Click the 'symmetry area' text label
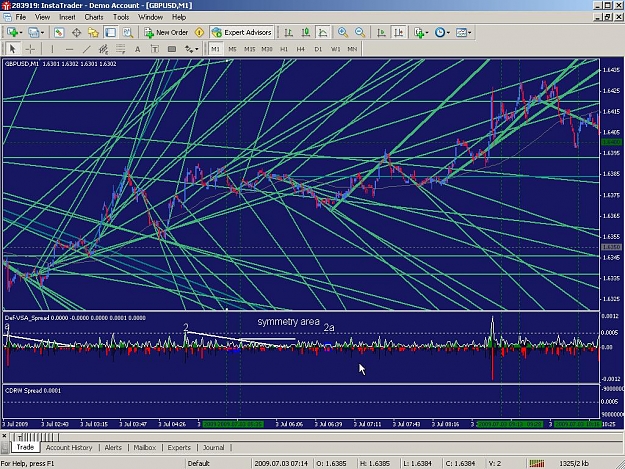This screenshot has width=625, height=469. coord(288,322)
